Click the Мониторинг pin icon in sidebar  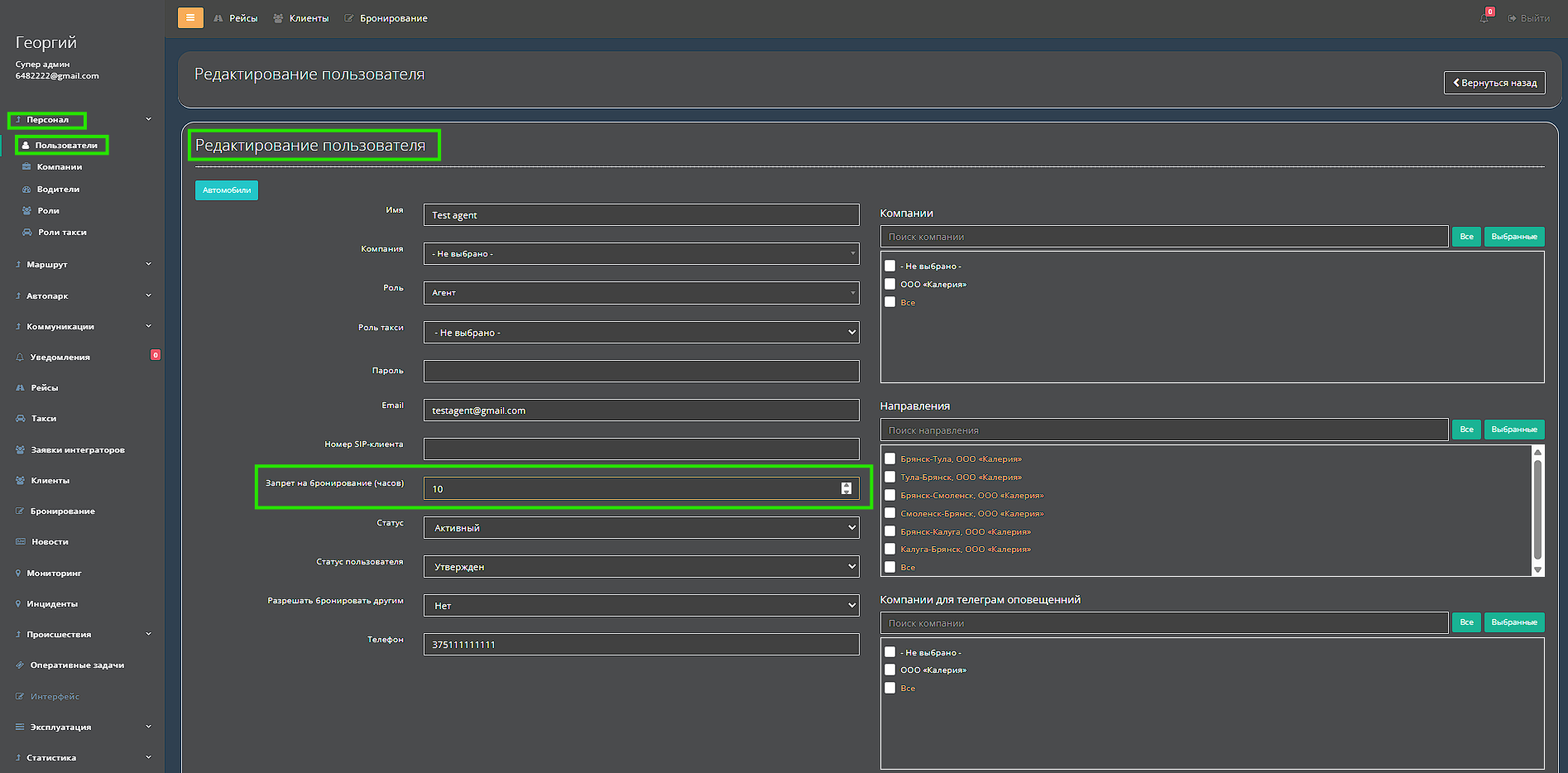[x=18, y=573]
